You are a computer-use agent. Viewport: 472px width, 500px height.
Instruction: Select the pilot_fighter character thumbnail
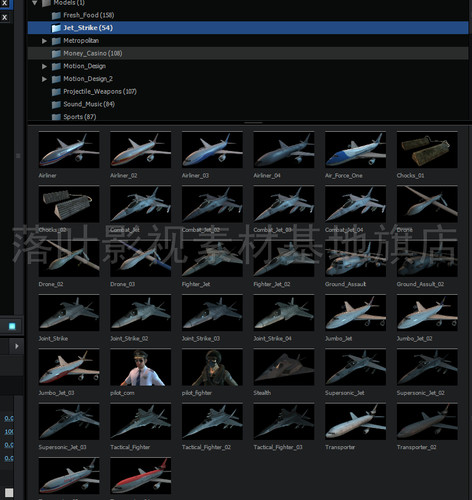click(x=212, y=367)
